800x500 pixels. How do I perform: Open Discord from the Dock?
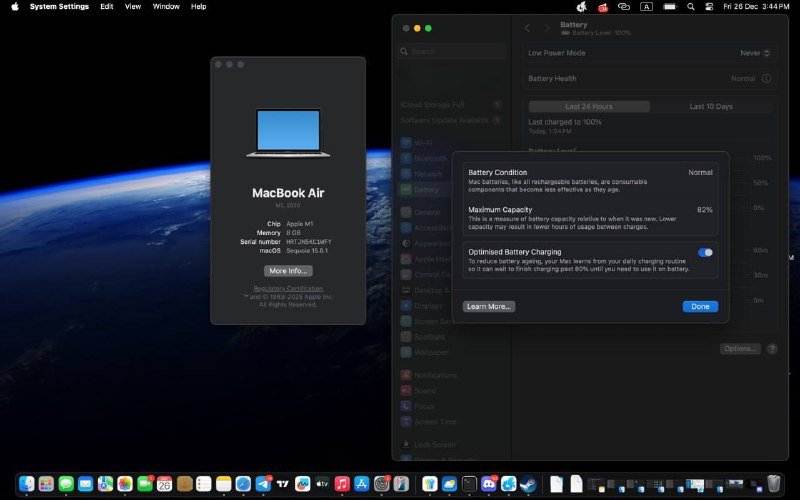(489, 483)
